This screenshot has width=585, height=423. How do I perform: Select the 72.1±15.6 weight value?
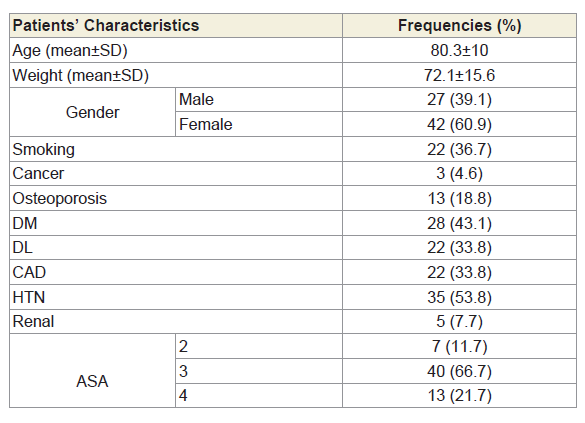[x=459, y=75]
